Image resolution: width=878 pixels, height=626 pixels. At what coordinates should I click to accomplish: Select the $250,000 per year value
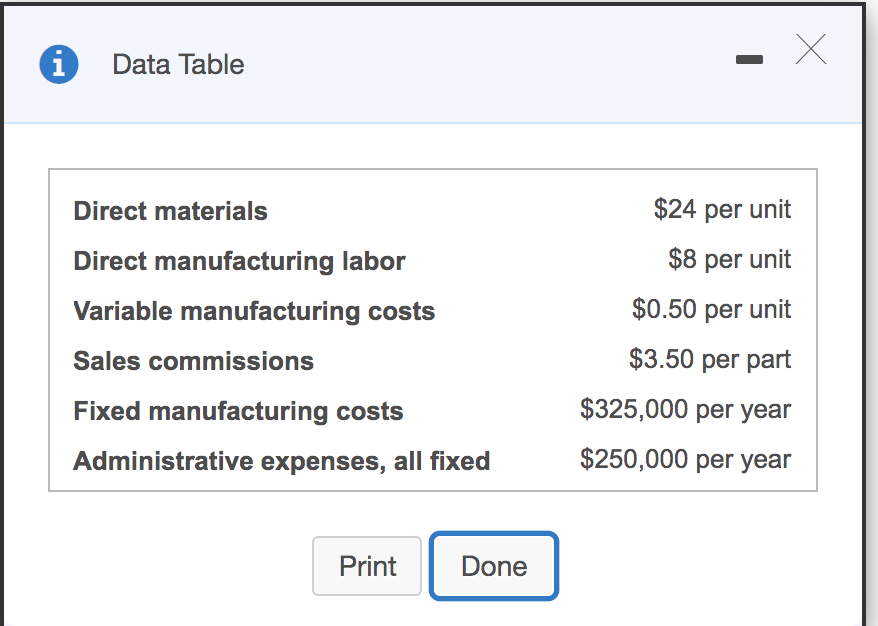(x=685, y=459)
